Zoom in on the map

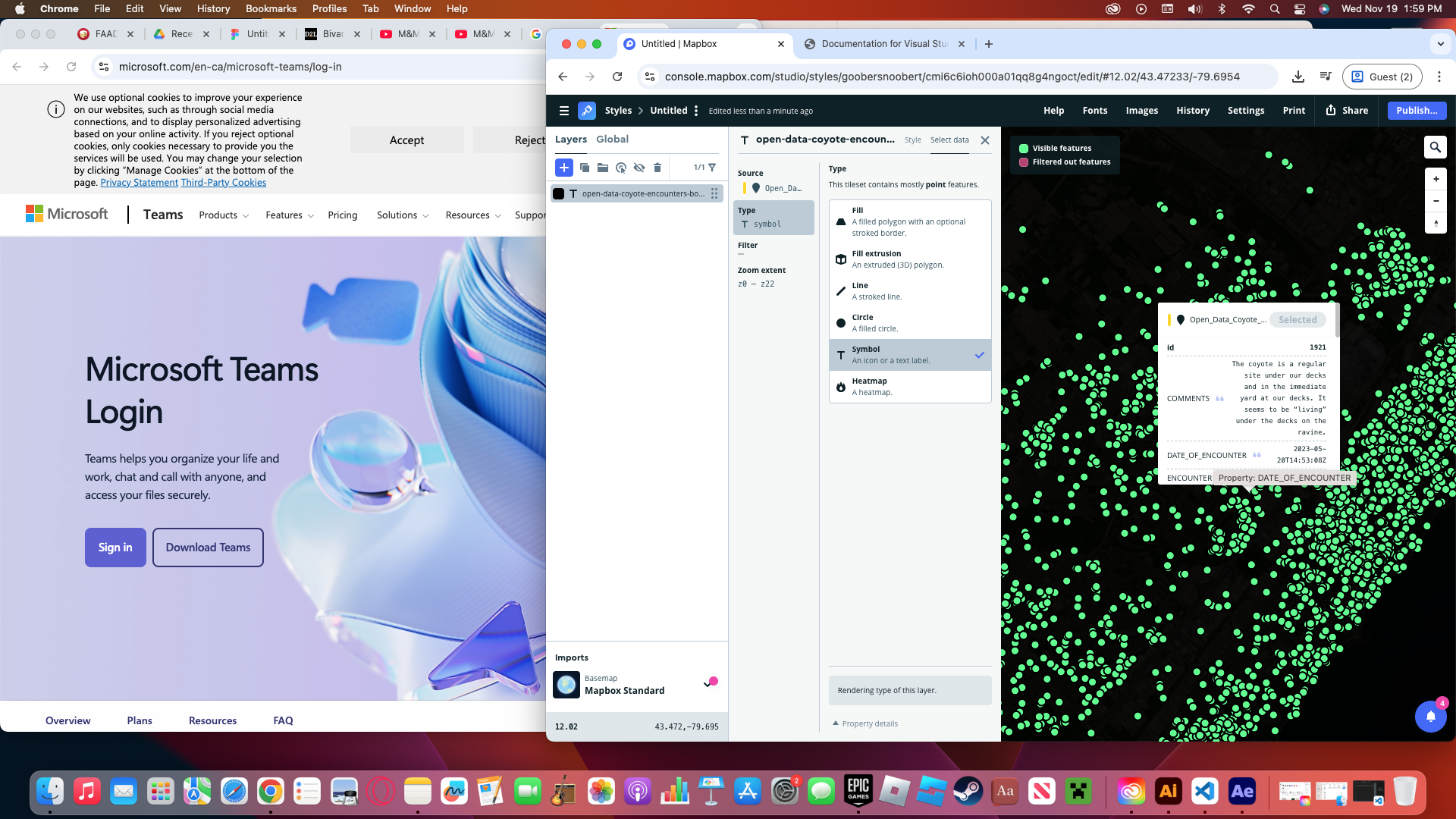1436,180
